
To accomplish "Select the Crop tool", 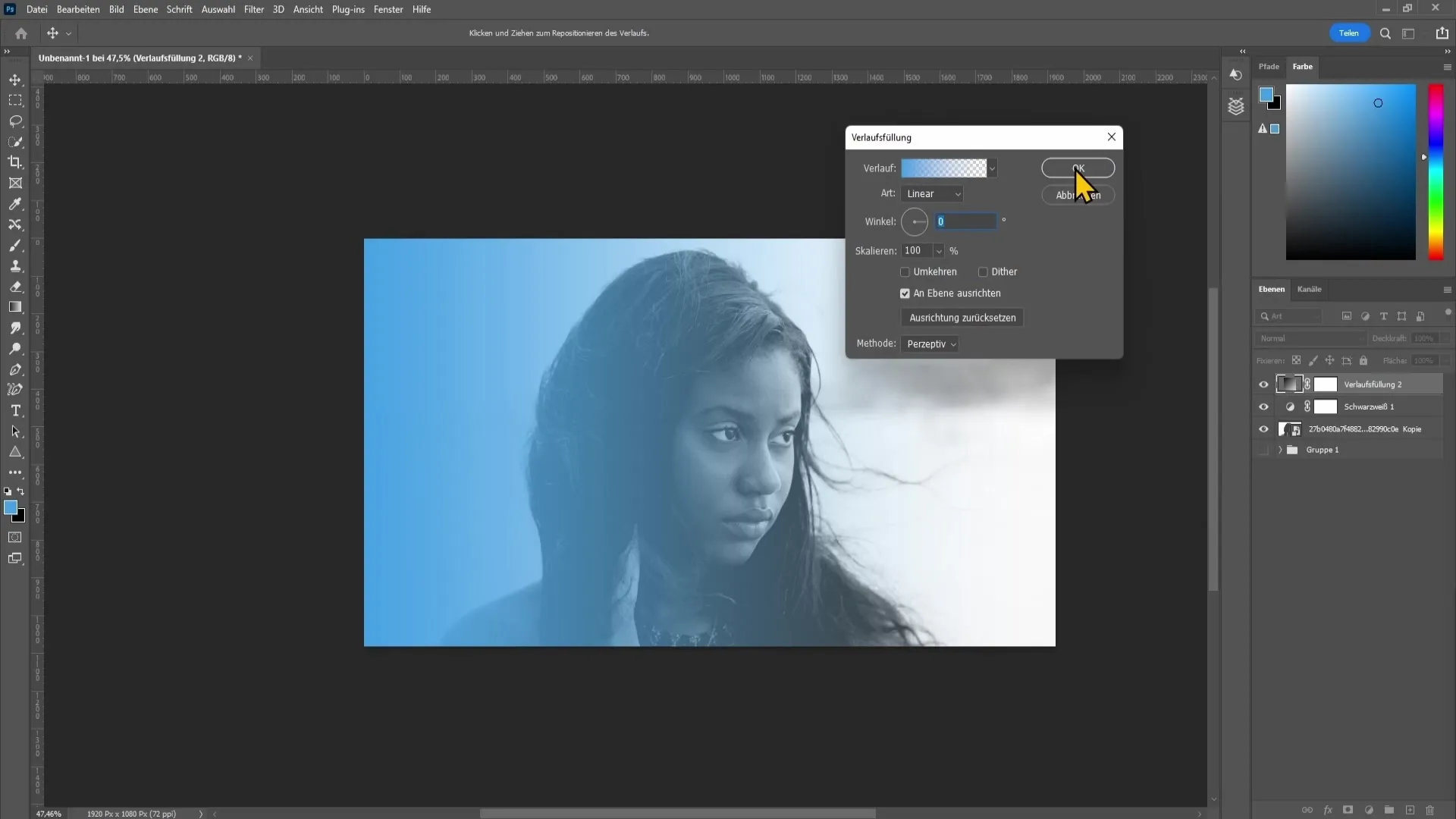I will tap(15, 161).
